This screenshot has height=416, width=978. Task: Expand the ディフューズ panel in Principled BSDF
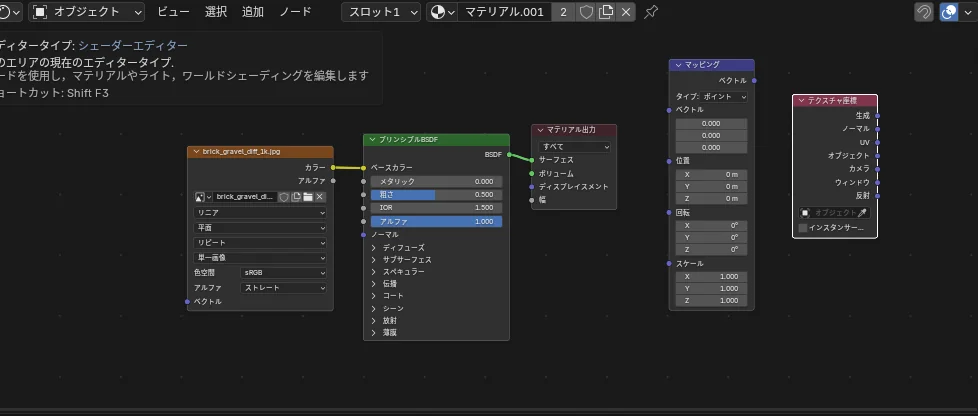tap(374, 247)
